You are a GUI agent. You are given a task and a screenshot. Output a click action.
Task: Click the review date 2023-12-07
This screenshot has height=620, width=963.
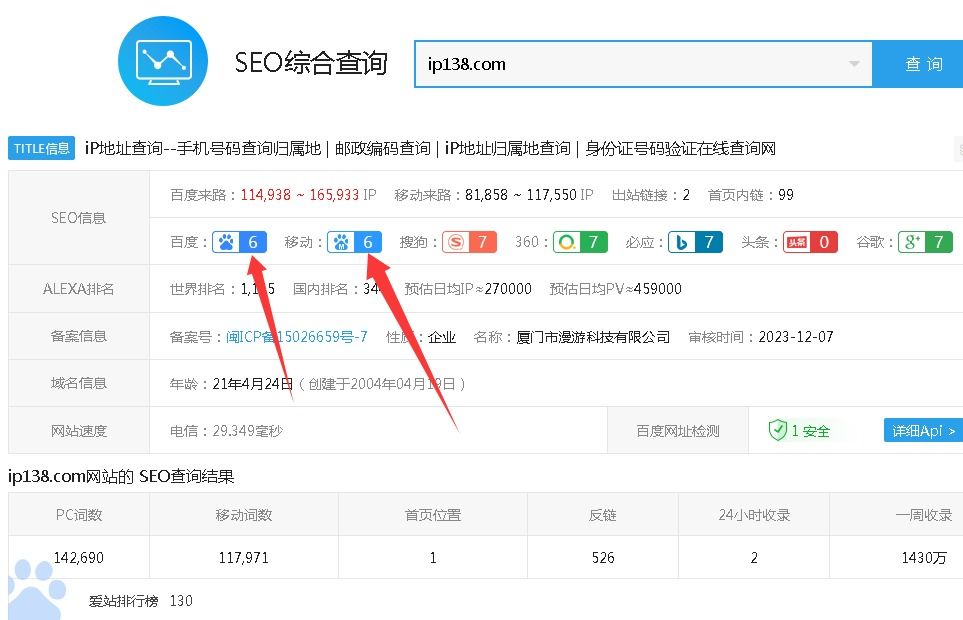point(796,337)
